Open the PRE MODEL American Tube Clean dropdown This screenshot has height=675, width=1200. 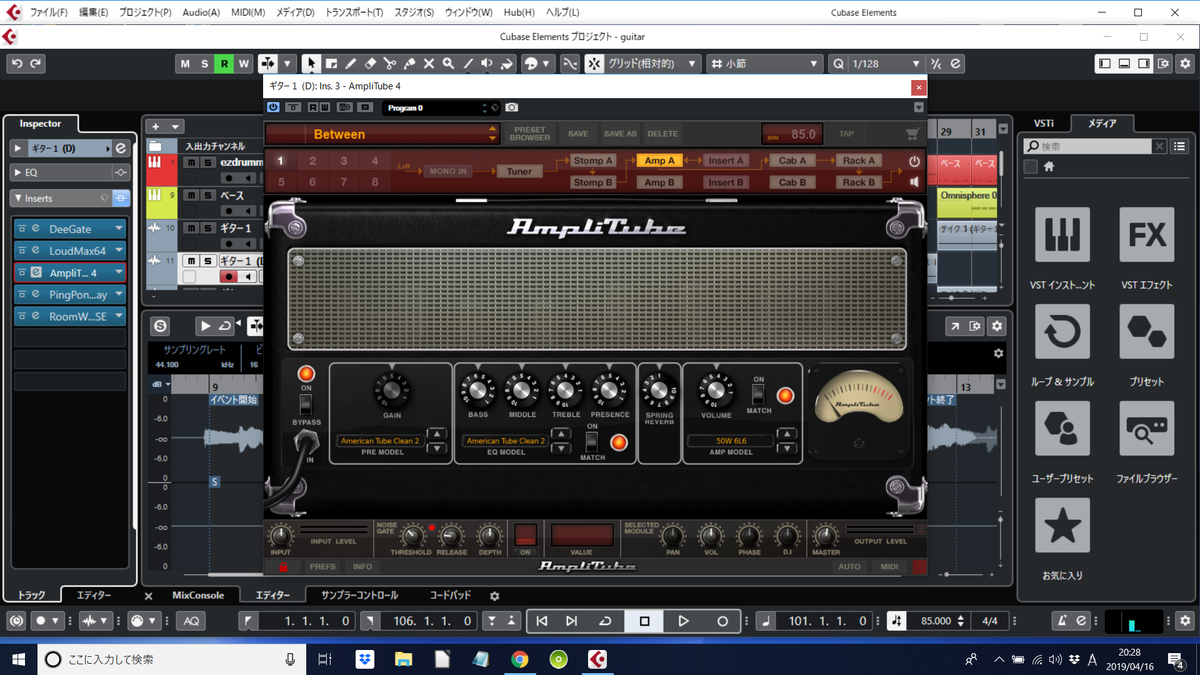coord(380,440)
